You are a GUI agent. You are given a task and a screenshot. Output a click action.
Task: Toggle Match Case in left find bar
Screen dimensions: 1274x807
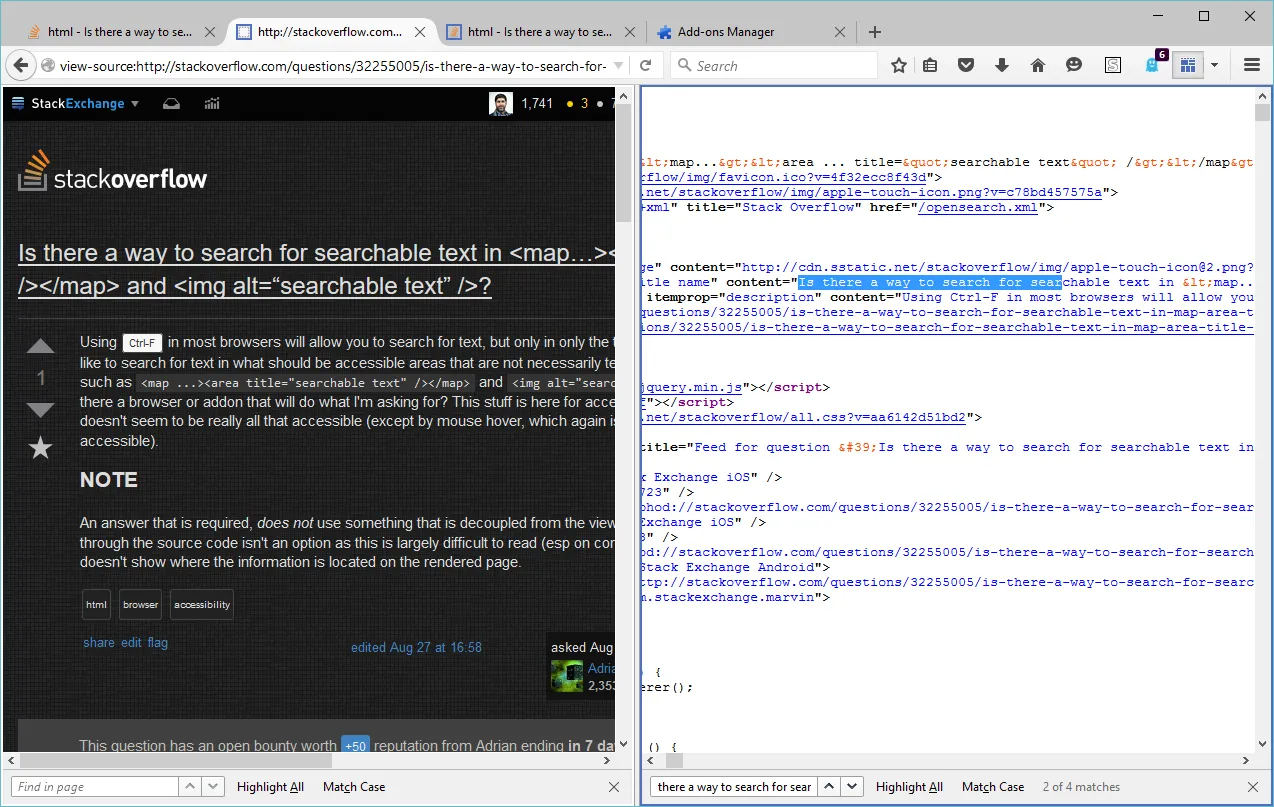pyautogui.click(x=354, y=787)
